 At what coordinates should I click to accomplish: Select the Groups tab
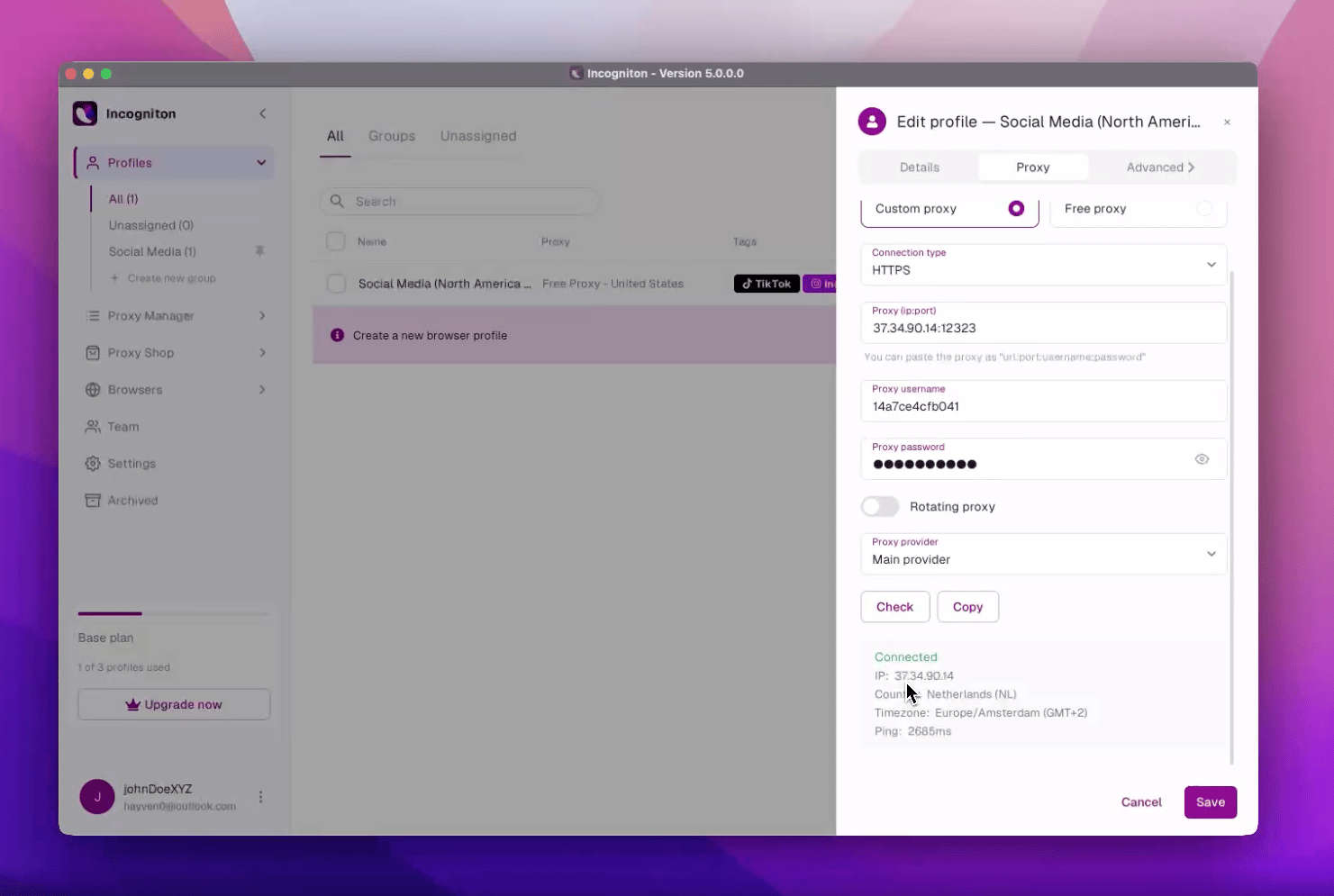392,136
